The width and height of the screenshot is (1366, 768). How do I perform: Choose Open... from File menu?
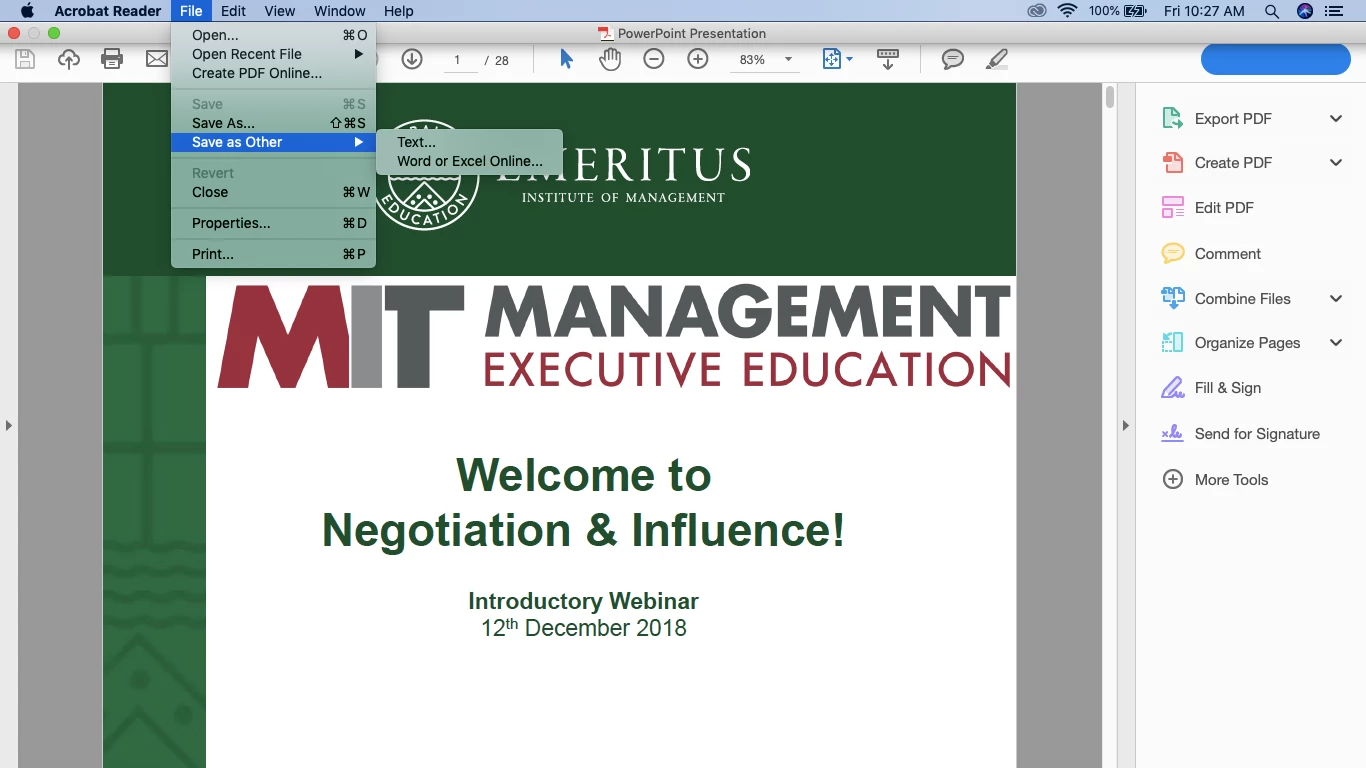click(274, 35)
